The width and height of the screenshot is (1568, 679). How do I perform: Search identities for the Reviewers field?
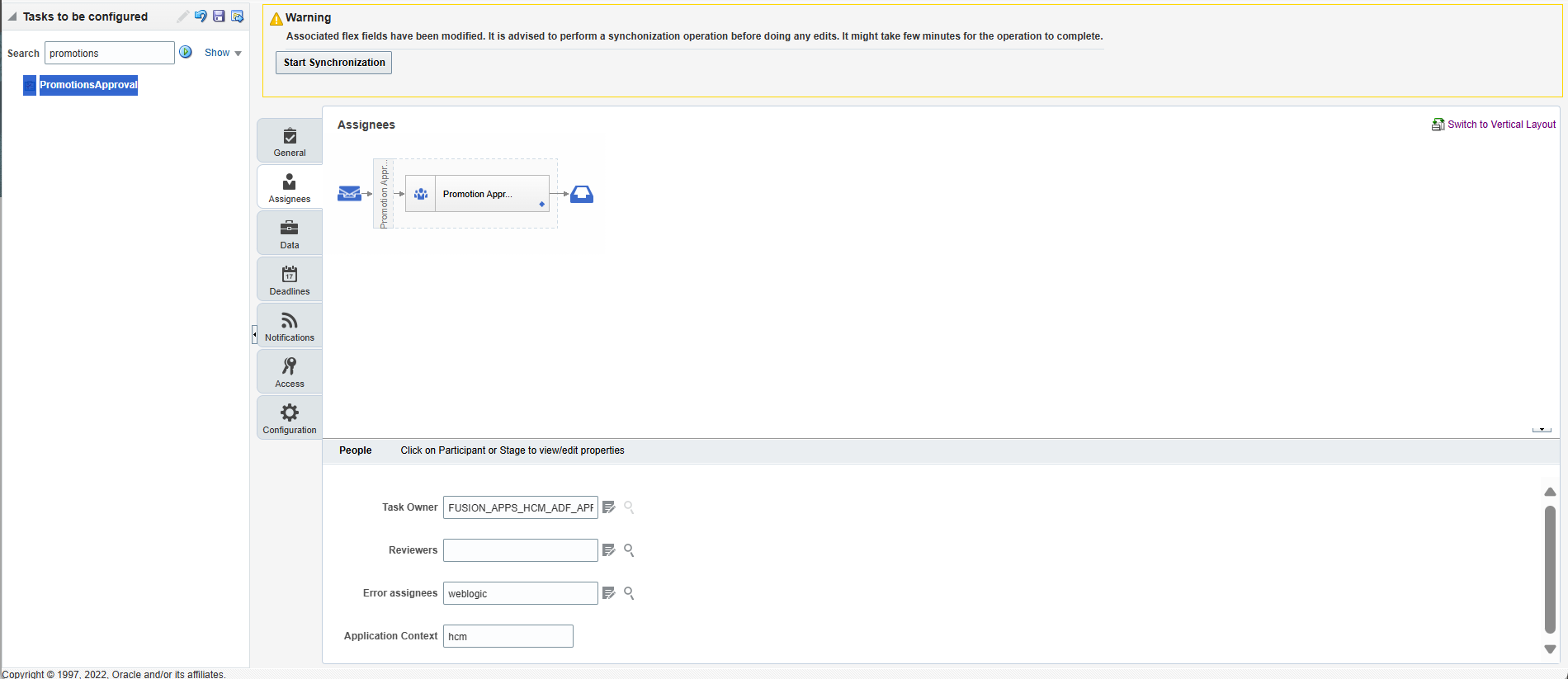tap(629, 550)
